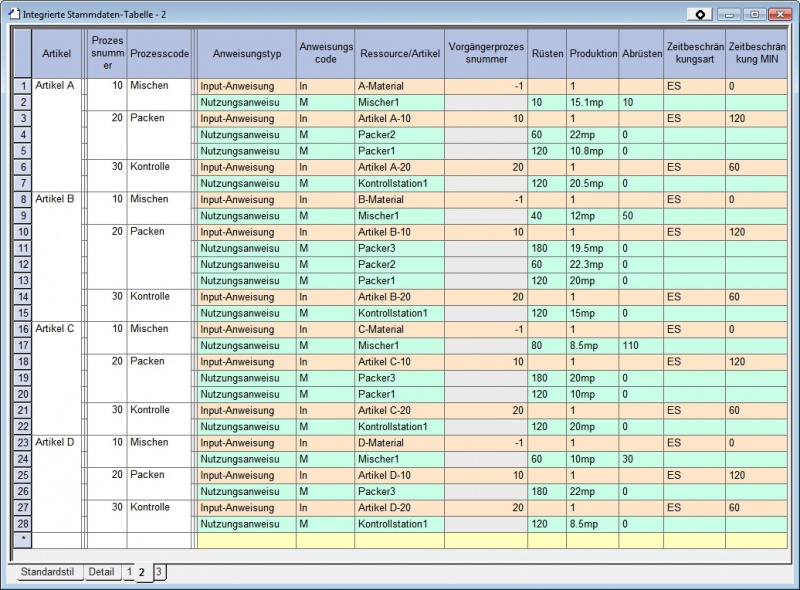The image size is (800, 590).
Task: Maximize the Integrierte Stammdaten-Tabelle window
Action: click(753, 14)
